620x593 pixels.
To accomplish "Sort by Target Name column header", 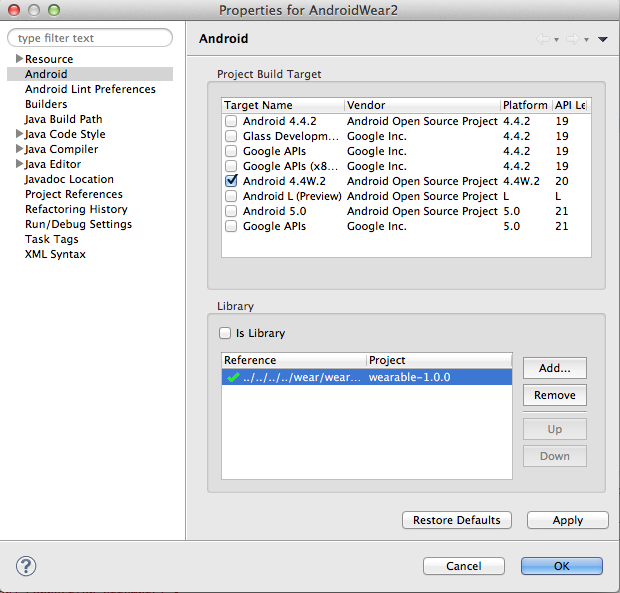I will coord(283,105).
